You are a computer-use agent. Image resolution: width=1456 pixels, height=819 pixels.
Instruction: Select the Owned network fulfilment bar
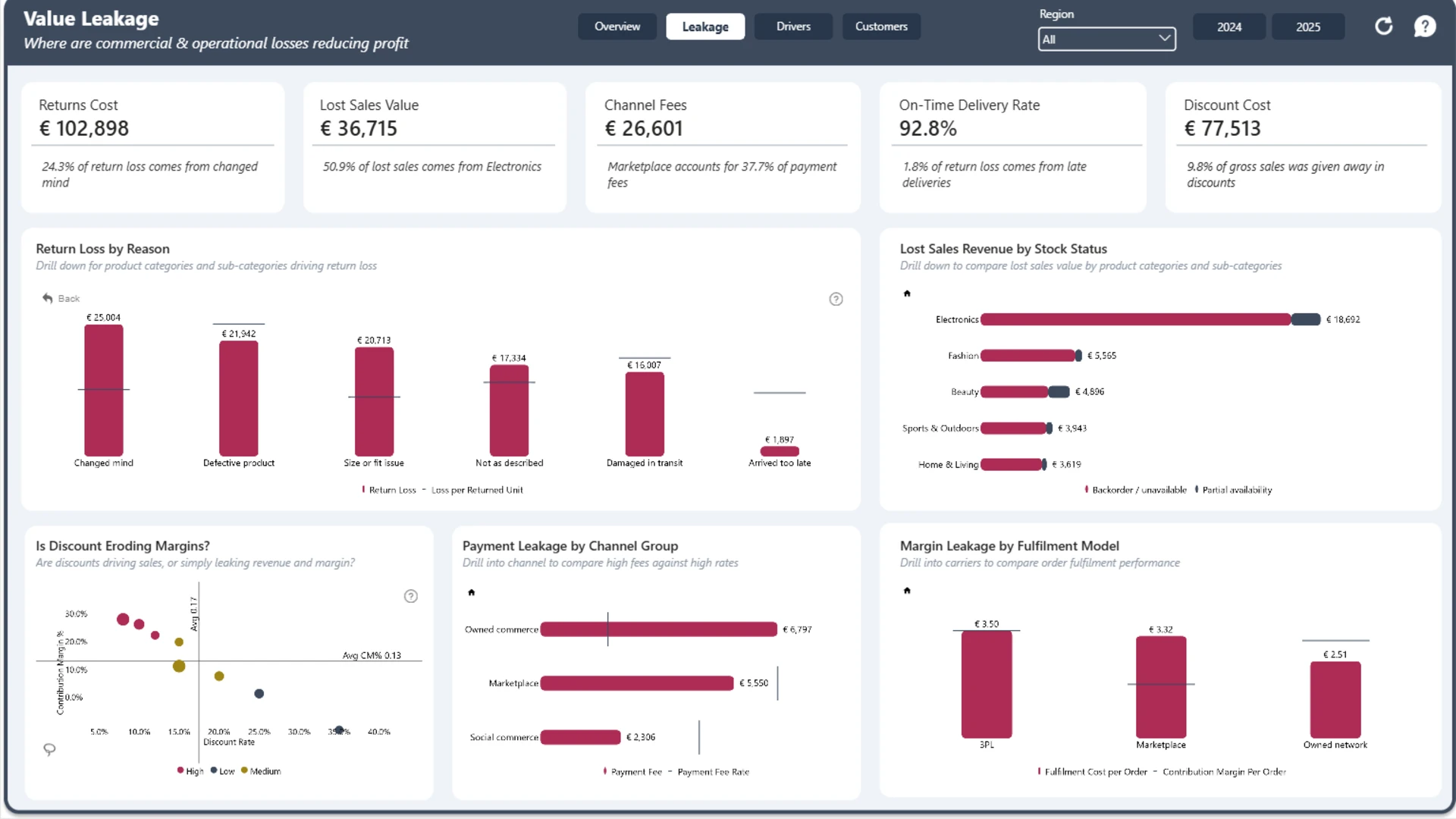(1335, 700)
